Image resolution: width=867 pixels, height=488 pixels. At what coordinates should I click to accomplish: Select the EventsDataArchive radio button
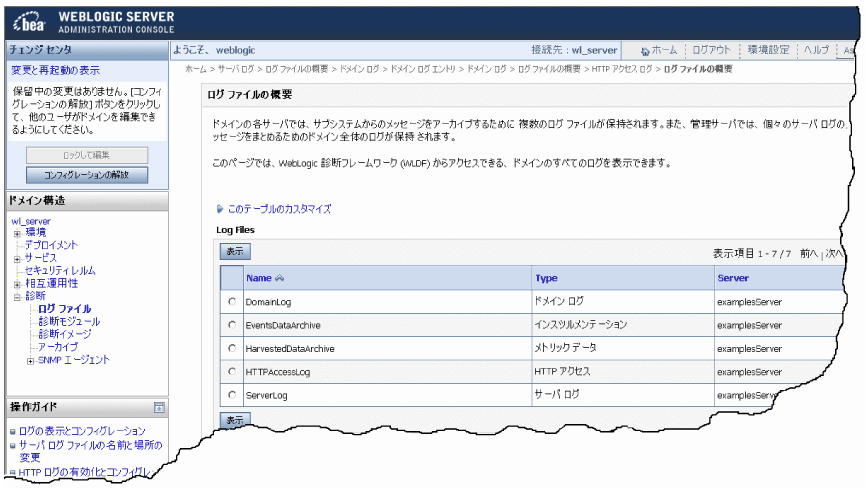tap(232, 325)
